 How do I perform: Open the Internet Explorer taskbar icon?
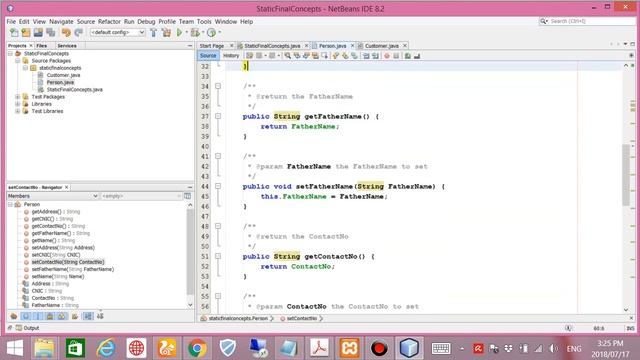(x=106, y=348)
